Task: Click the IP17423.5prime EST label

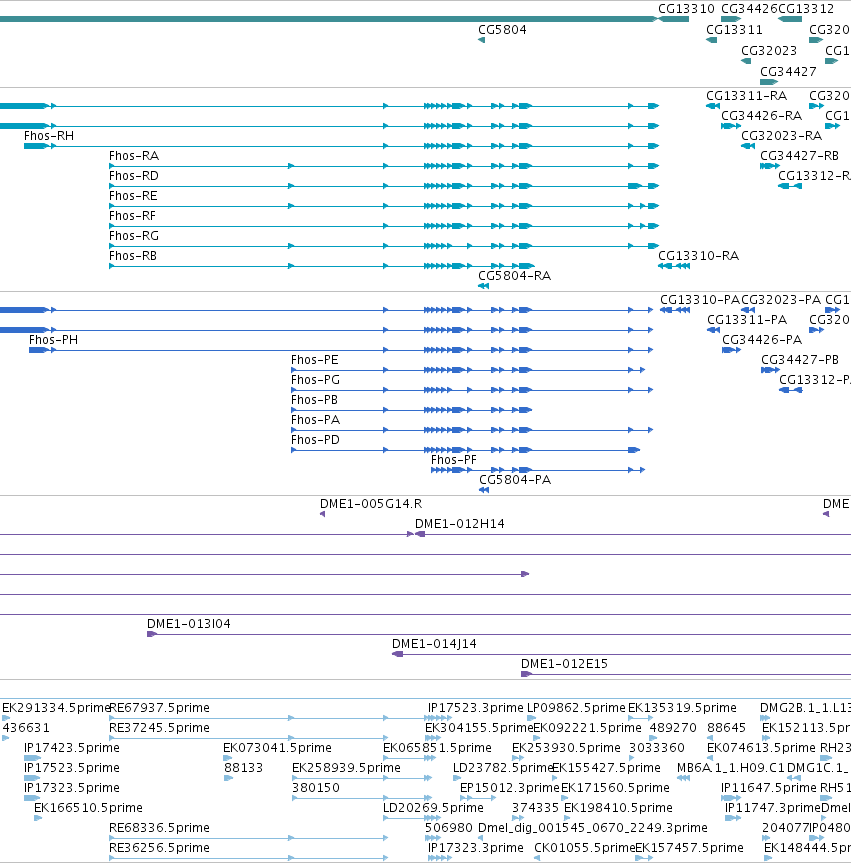Action: pos(72,748)
